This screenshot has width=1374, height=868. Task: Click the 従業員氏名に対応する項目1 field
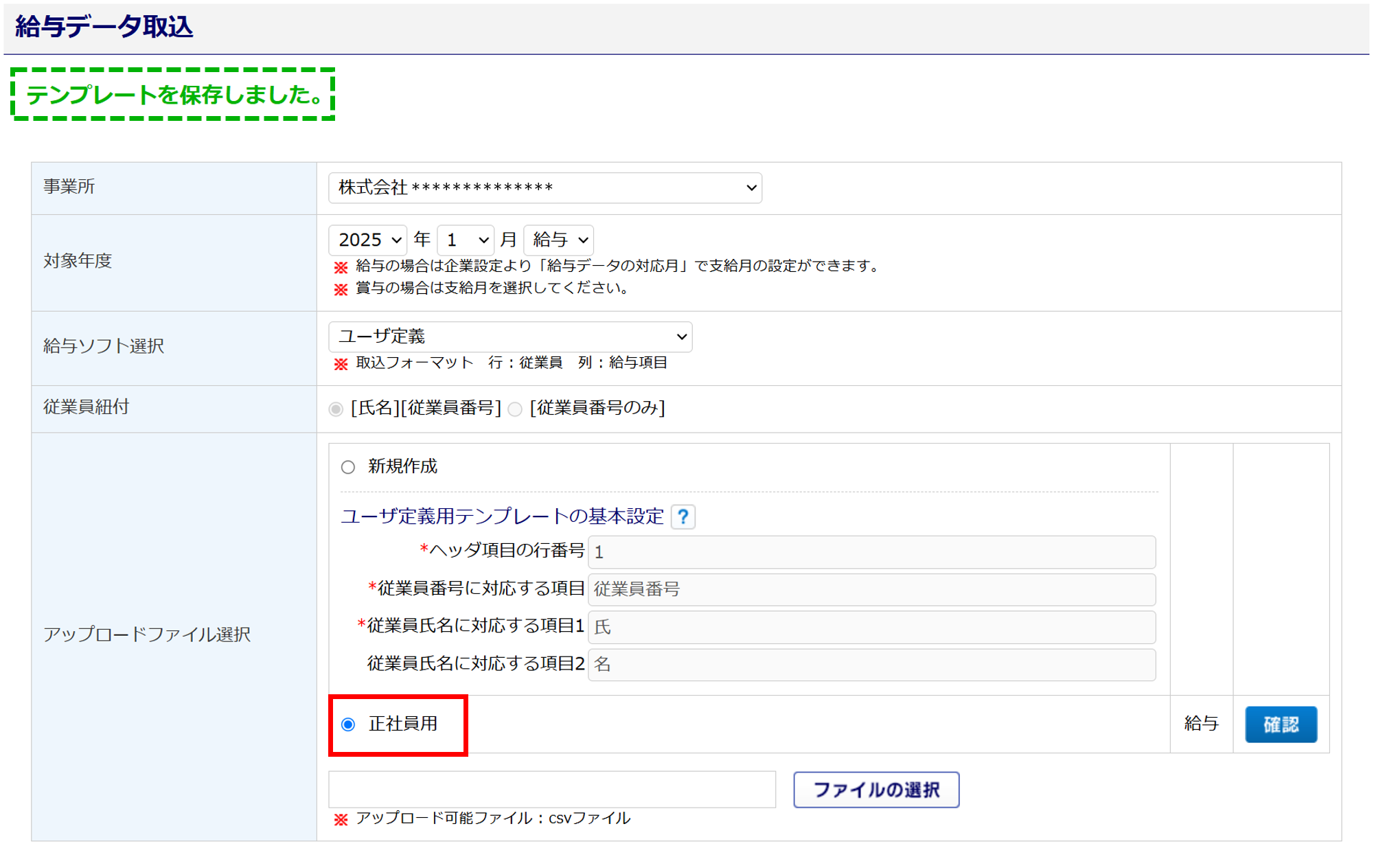tap(871, 627)
